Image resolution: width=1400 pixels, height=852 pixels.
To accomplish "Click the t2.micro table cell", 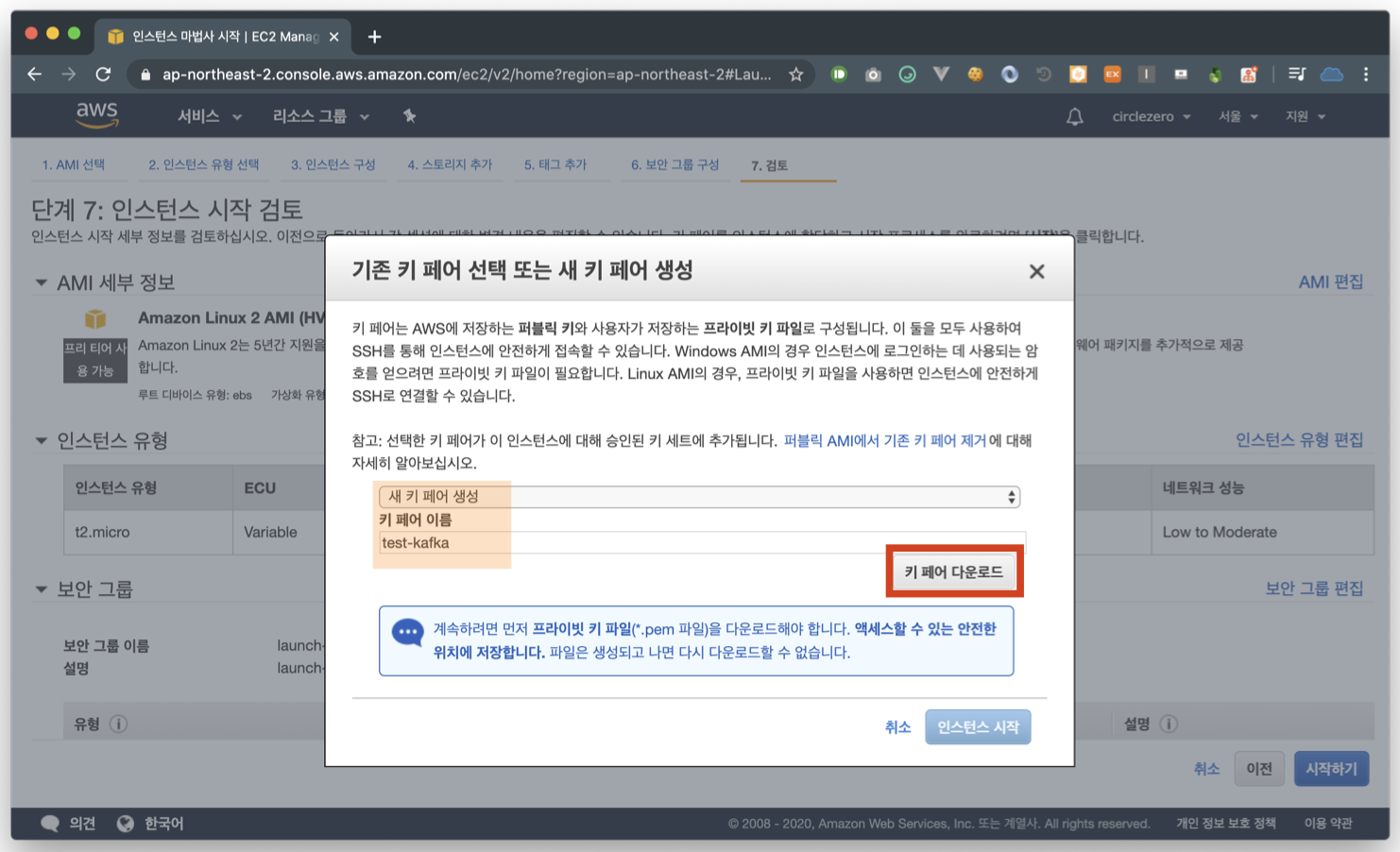I will 148,532.
